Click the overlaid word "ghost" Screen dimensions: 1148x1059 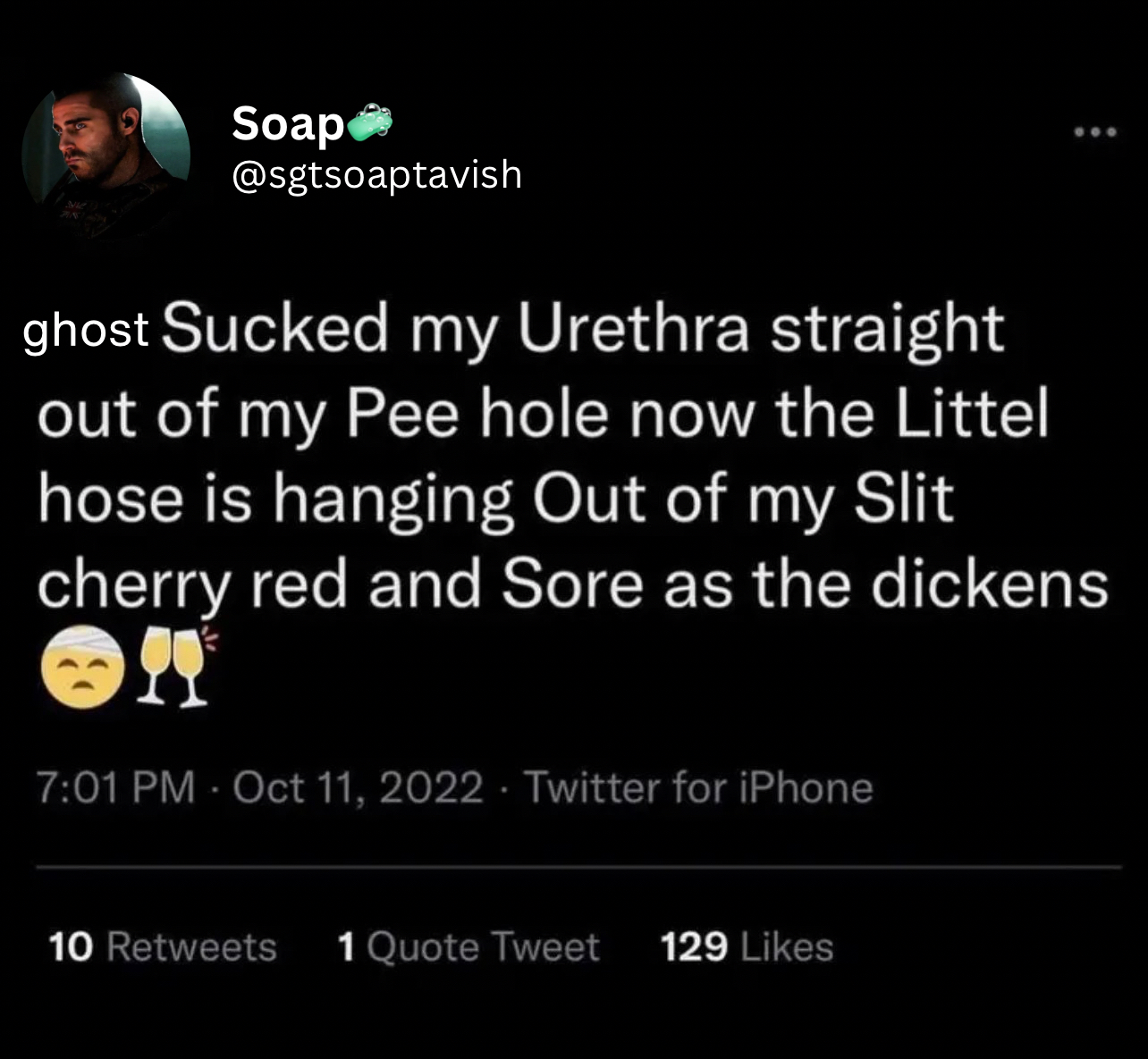86,331
